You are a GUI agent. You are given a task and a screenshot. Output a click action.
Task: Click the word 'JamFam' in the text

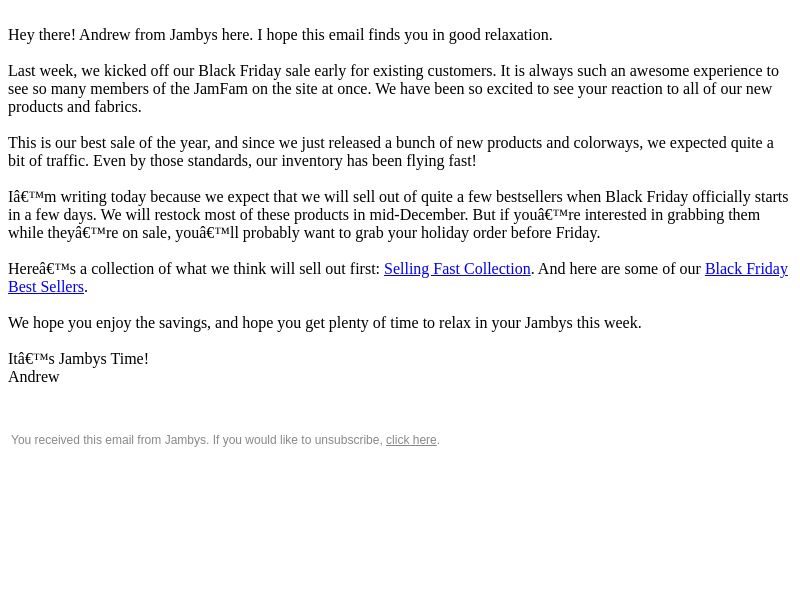[x=220, y=89]
